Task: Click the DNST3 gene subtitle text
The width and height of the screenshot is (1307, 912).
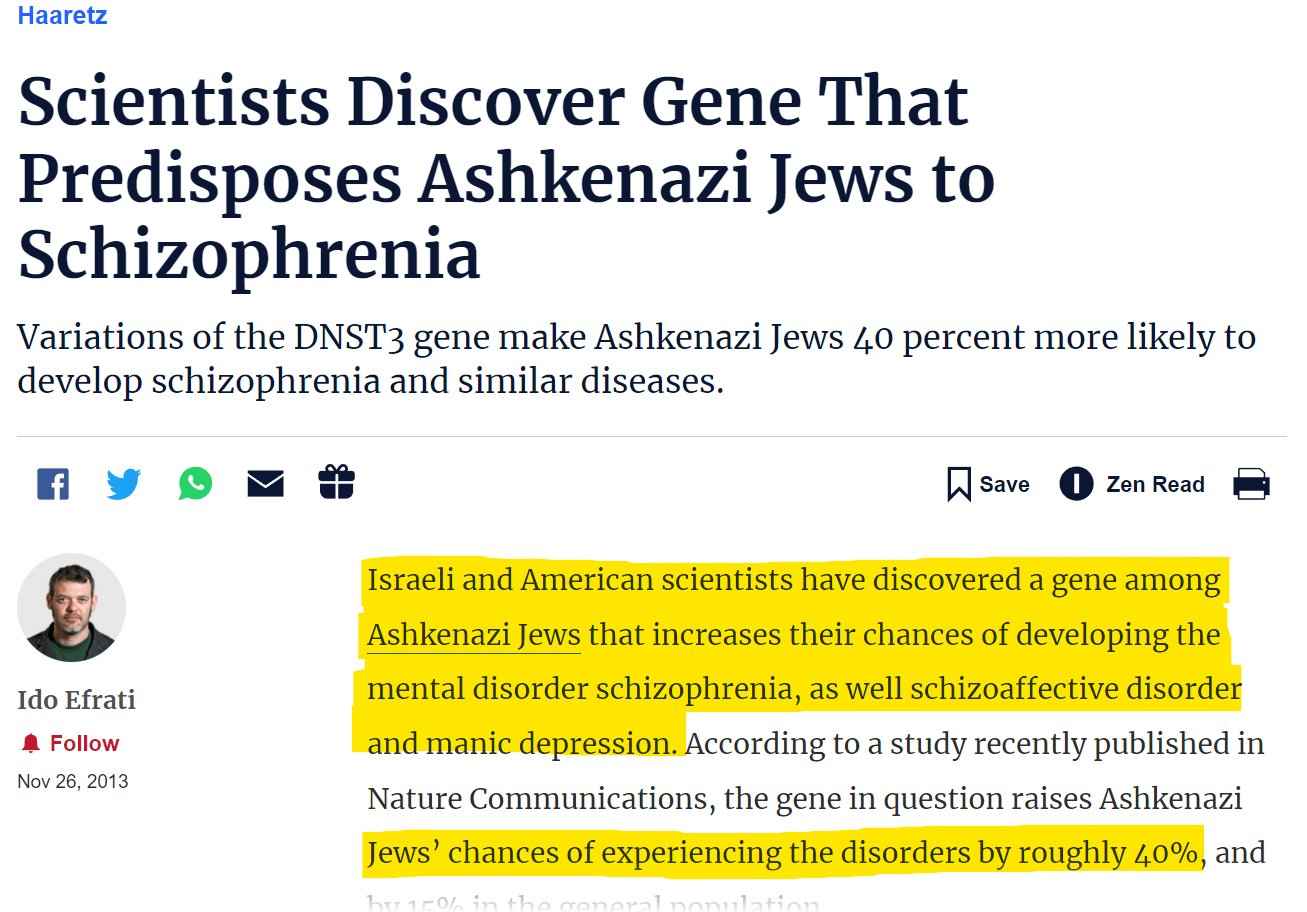Action: pos(636,359)
